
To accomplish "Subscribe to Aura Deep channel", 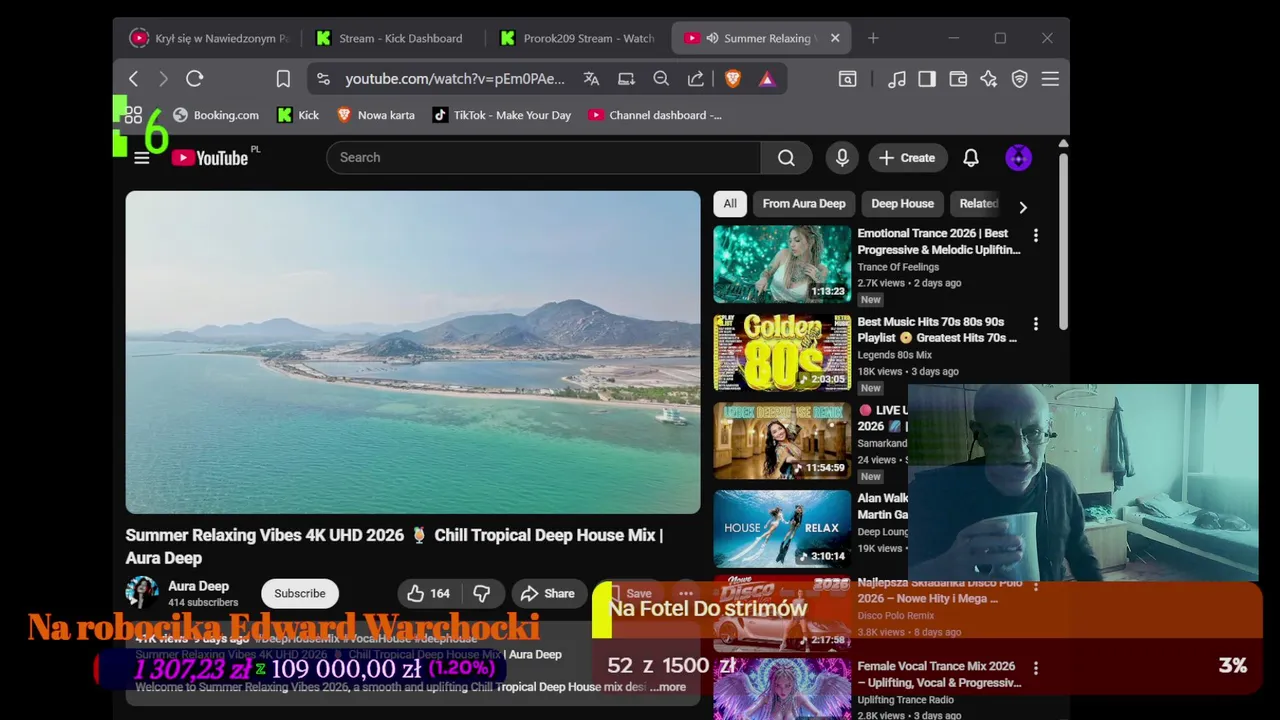I will 300,594.
